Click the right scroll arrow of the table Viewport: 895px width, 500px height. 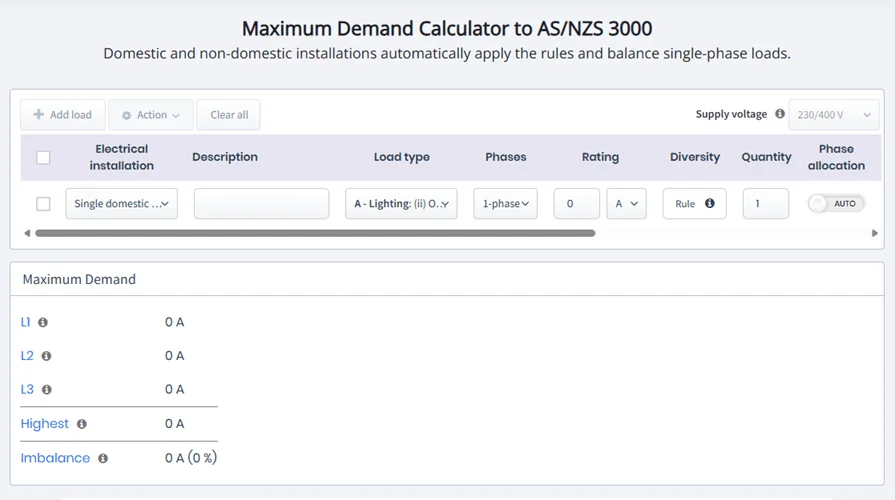pyautogui.click(x=875, y=233)
